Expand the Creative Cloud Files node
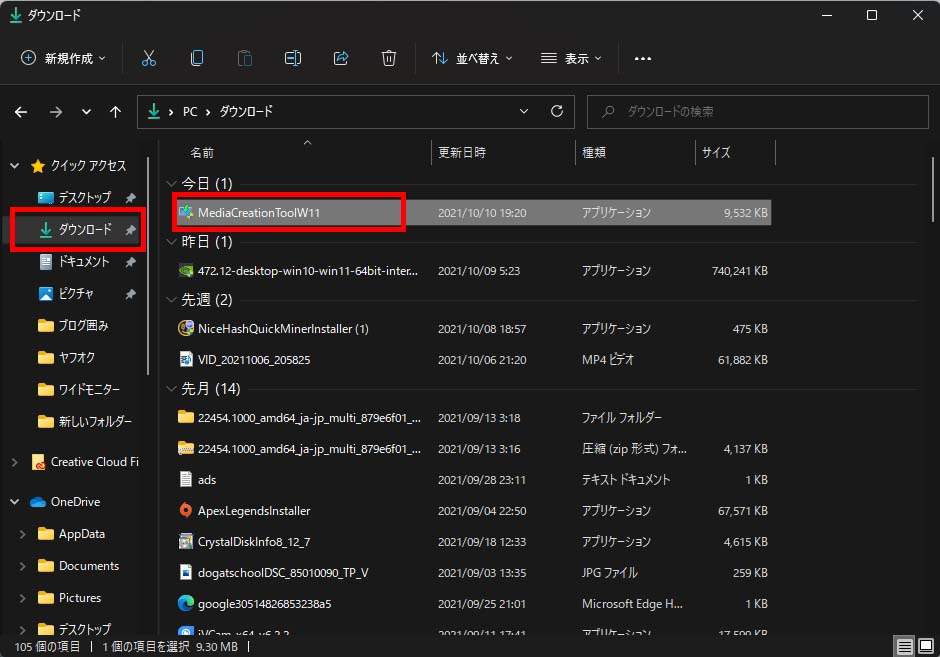Screen dimensions: 940x657 tap(15, 462)
